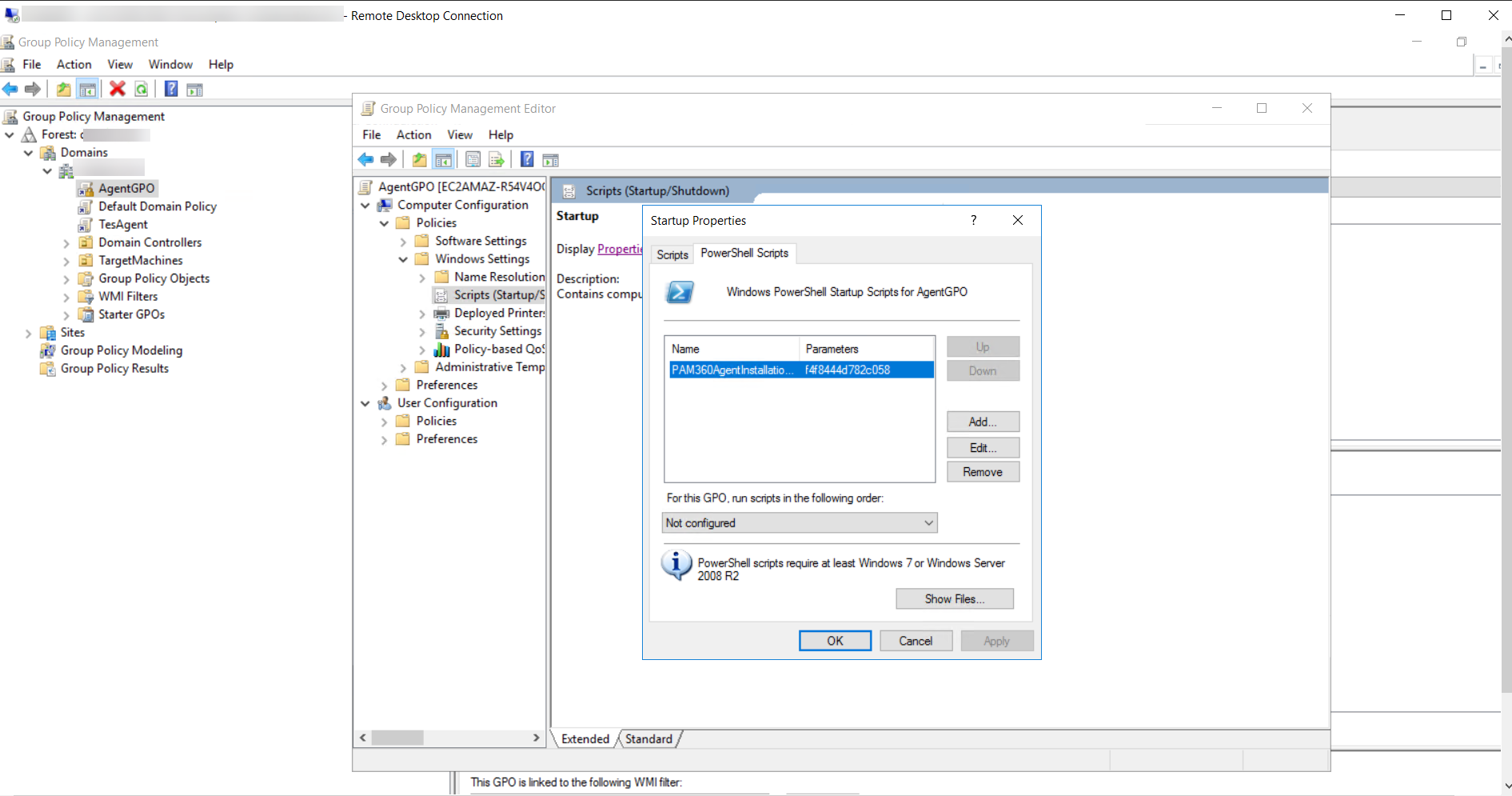Go up one level in Group Policy Management toolbar

coord(63,89)
